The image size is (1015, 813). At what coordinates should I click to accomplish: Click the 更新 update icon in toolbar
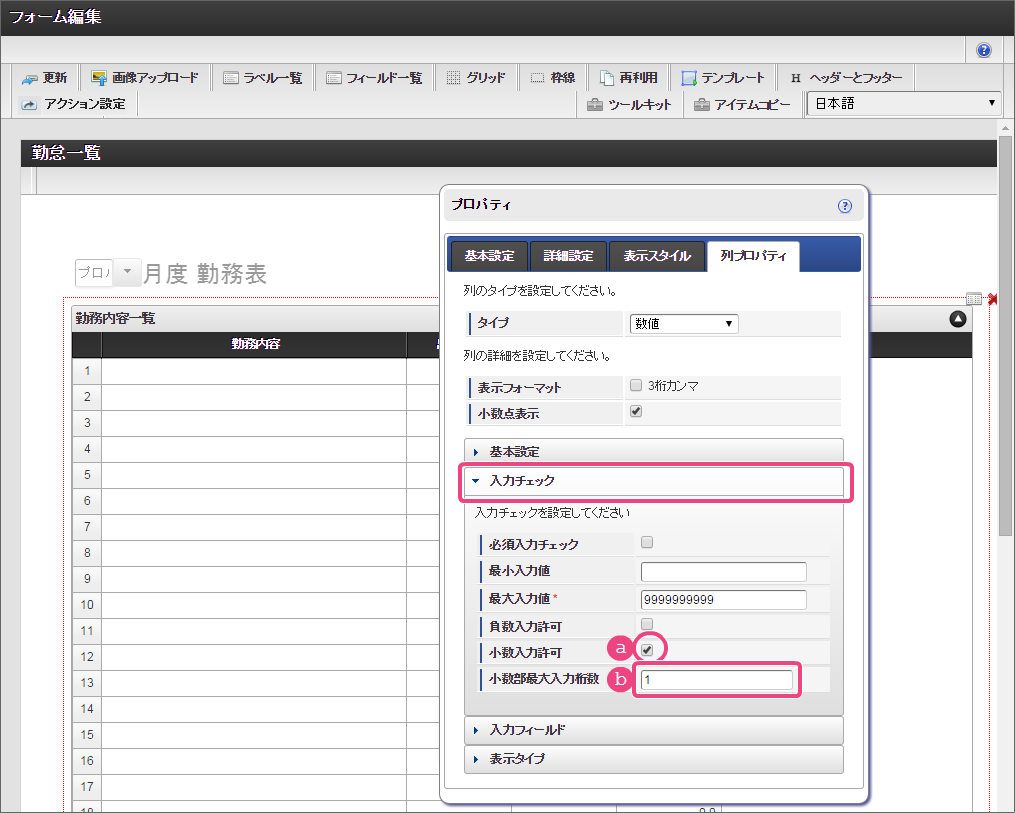tap(31, 78)
